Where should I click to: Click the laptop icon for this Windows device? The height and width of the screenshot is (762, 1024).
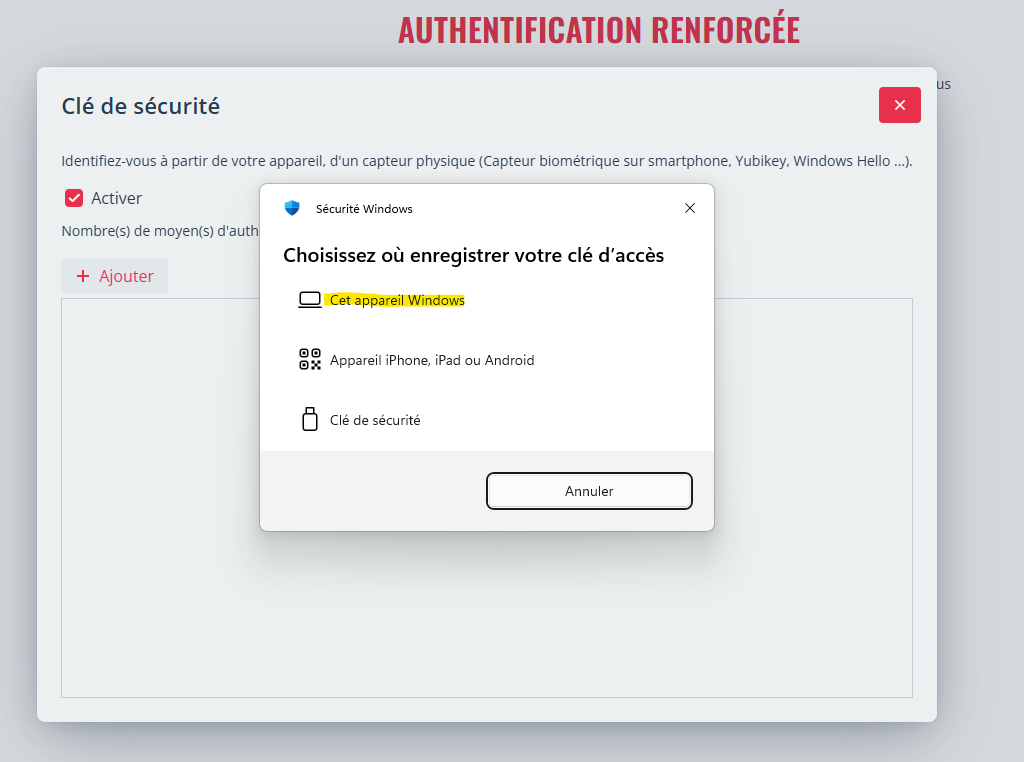310,300
